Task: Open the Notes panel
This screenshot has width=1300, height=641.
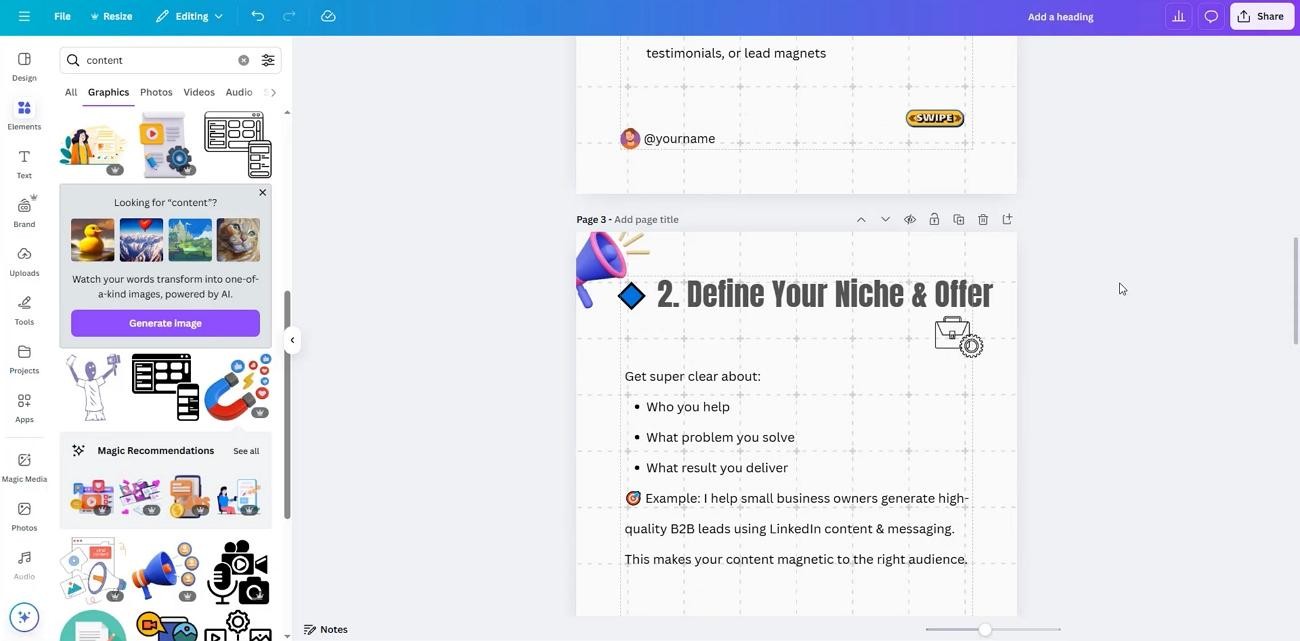Action: (326, 629)
